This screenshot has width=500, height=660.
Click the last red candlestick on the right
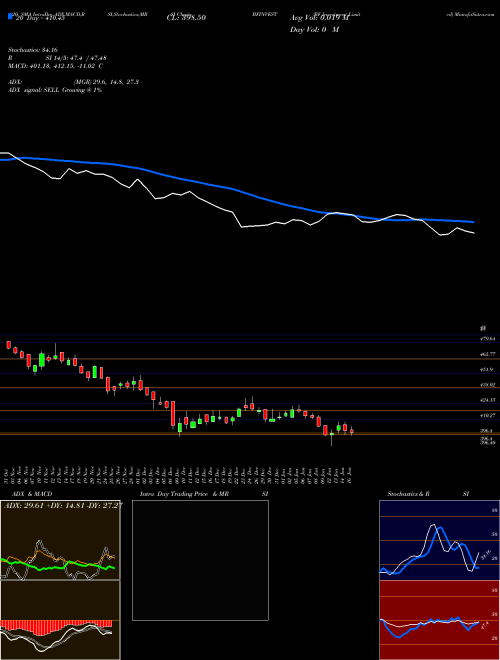pos(351,431)
